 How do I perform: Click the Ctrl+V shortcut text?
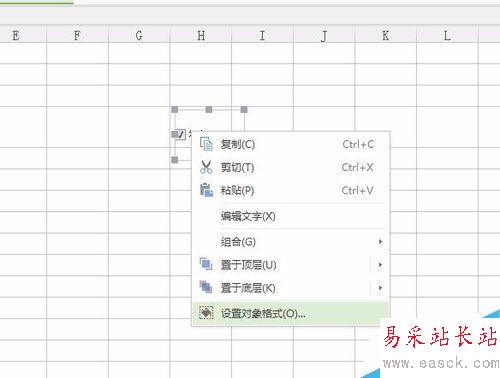(x=357, y=190)
